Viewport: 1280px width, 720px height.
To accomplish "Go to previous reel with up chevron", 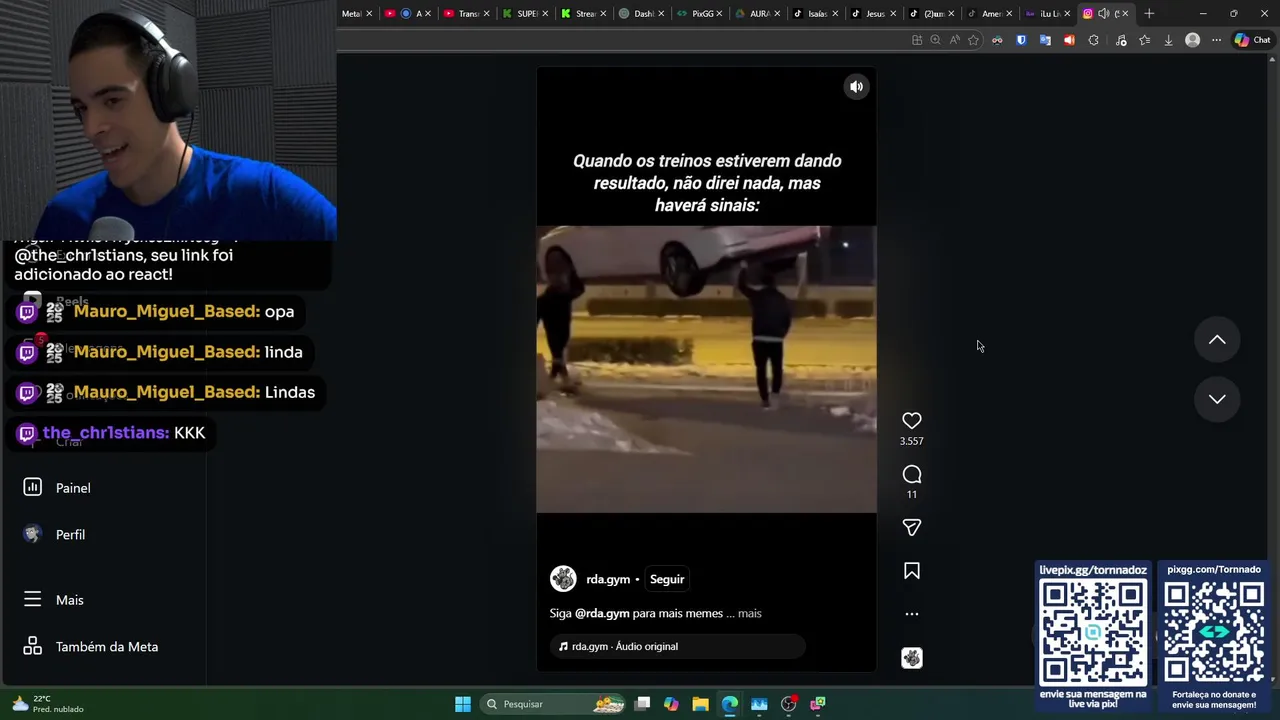I will coord(1217,340).
